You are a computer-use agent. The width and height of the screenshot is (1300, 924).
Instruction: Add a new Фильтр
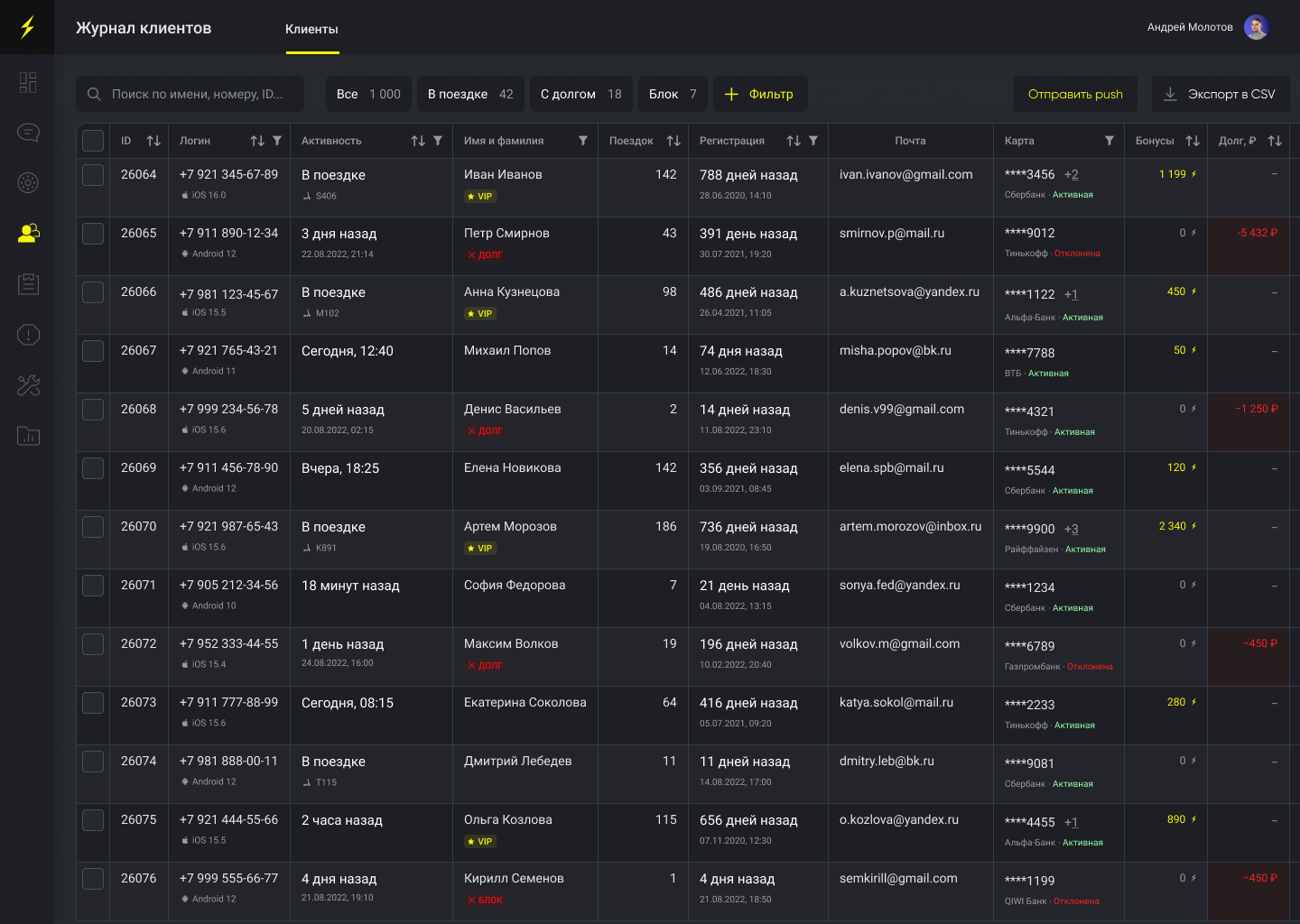pos(760,94)
